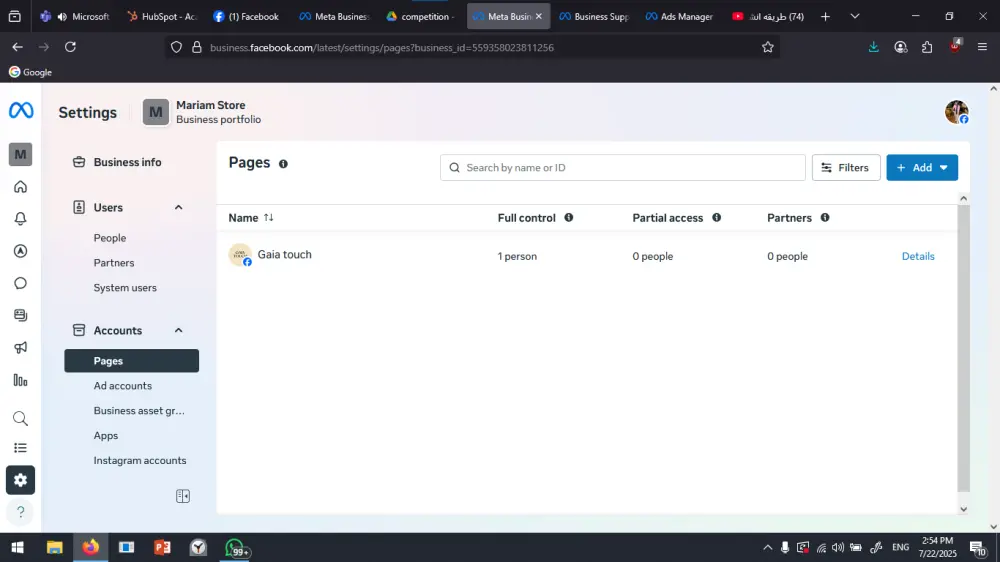Collapse the Accounts section

pyautogui.click(x=179, y=331)
